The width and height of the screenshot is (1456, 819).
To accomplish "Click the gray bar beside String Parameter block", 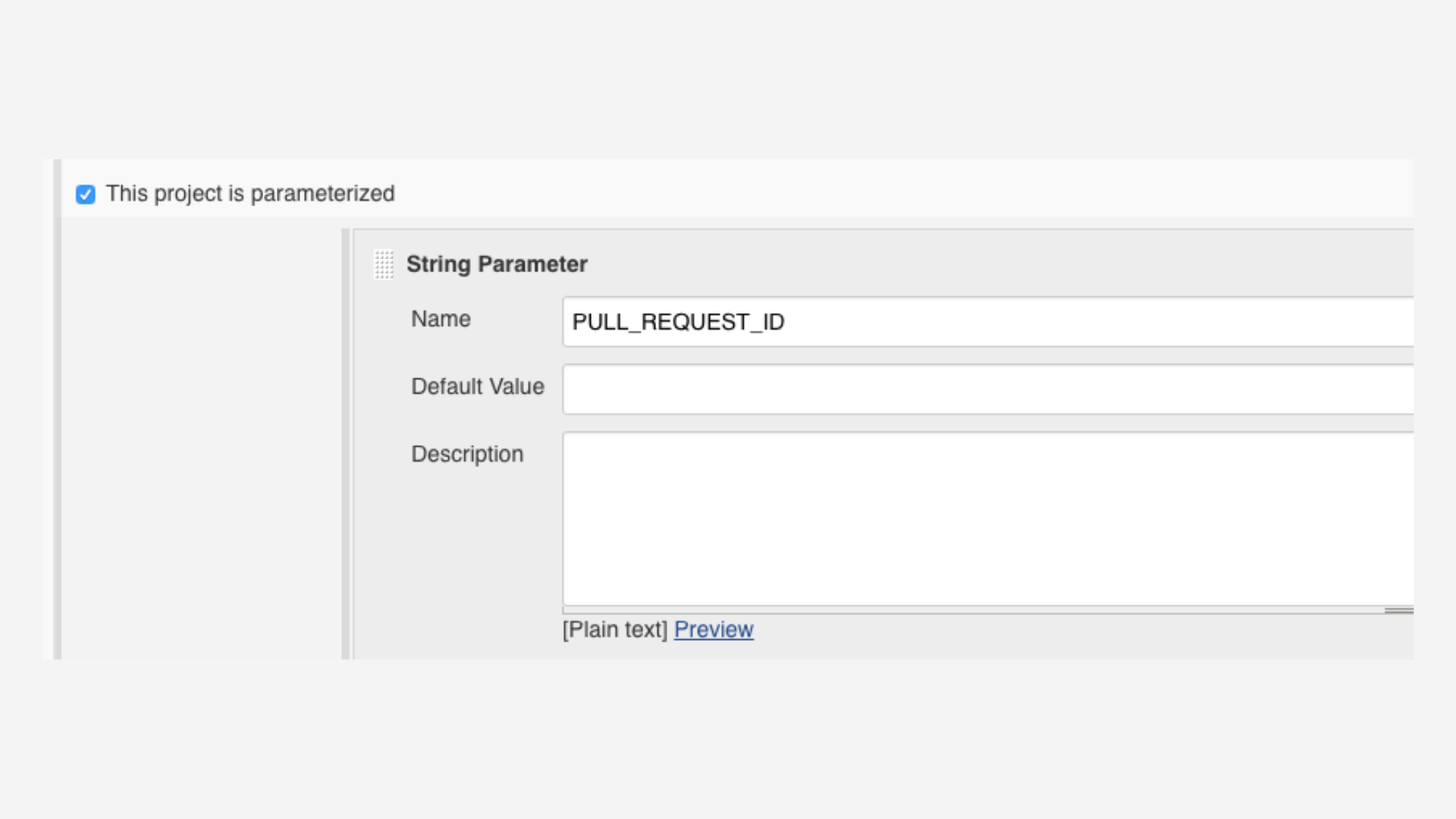I will tap(346, 444).
